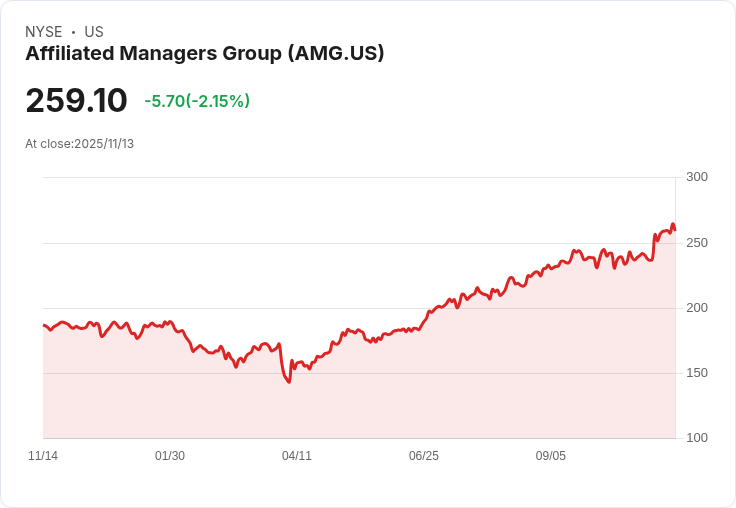Select the 01/30 date marker

coord(170,456)
